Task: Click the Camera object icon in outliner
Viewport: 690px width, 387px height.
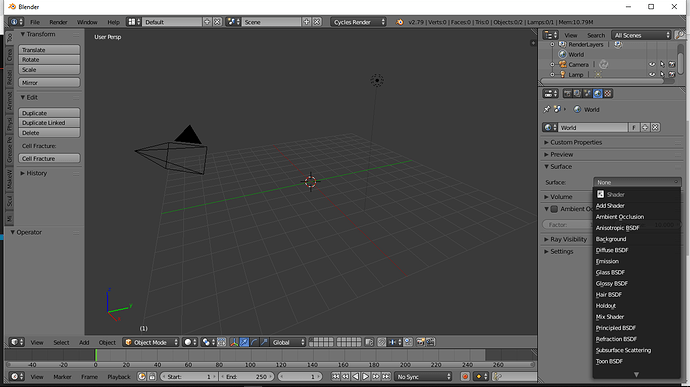Action: point(562,64)
